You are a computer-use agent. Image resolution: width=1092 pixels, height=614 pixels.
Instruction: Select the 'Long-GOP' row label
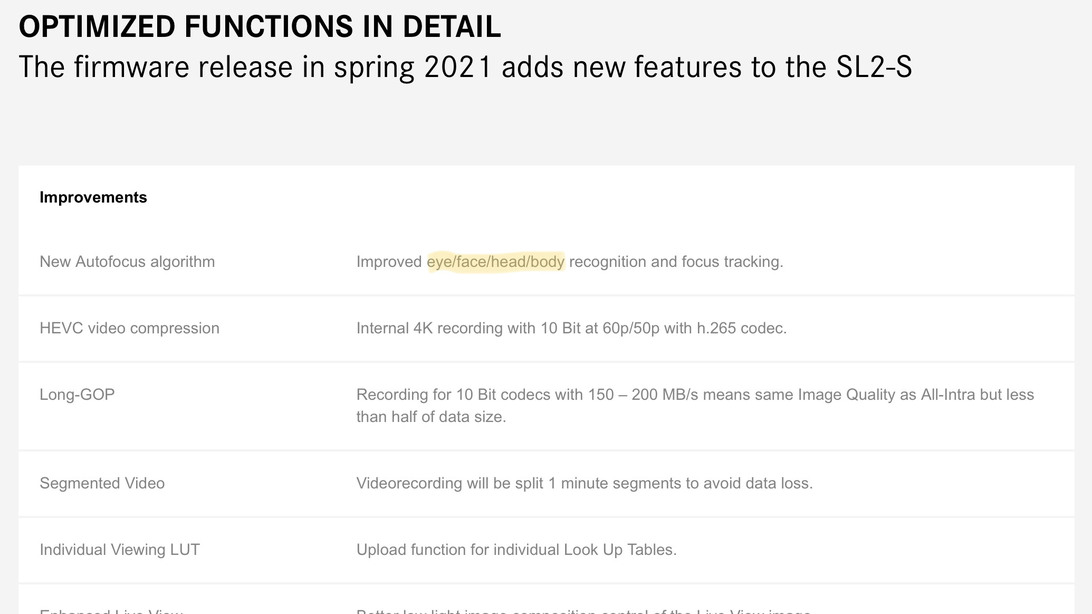77,395
